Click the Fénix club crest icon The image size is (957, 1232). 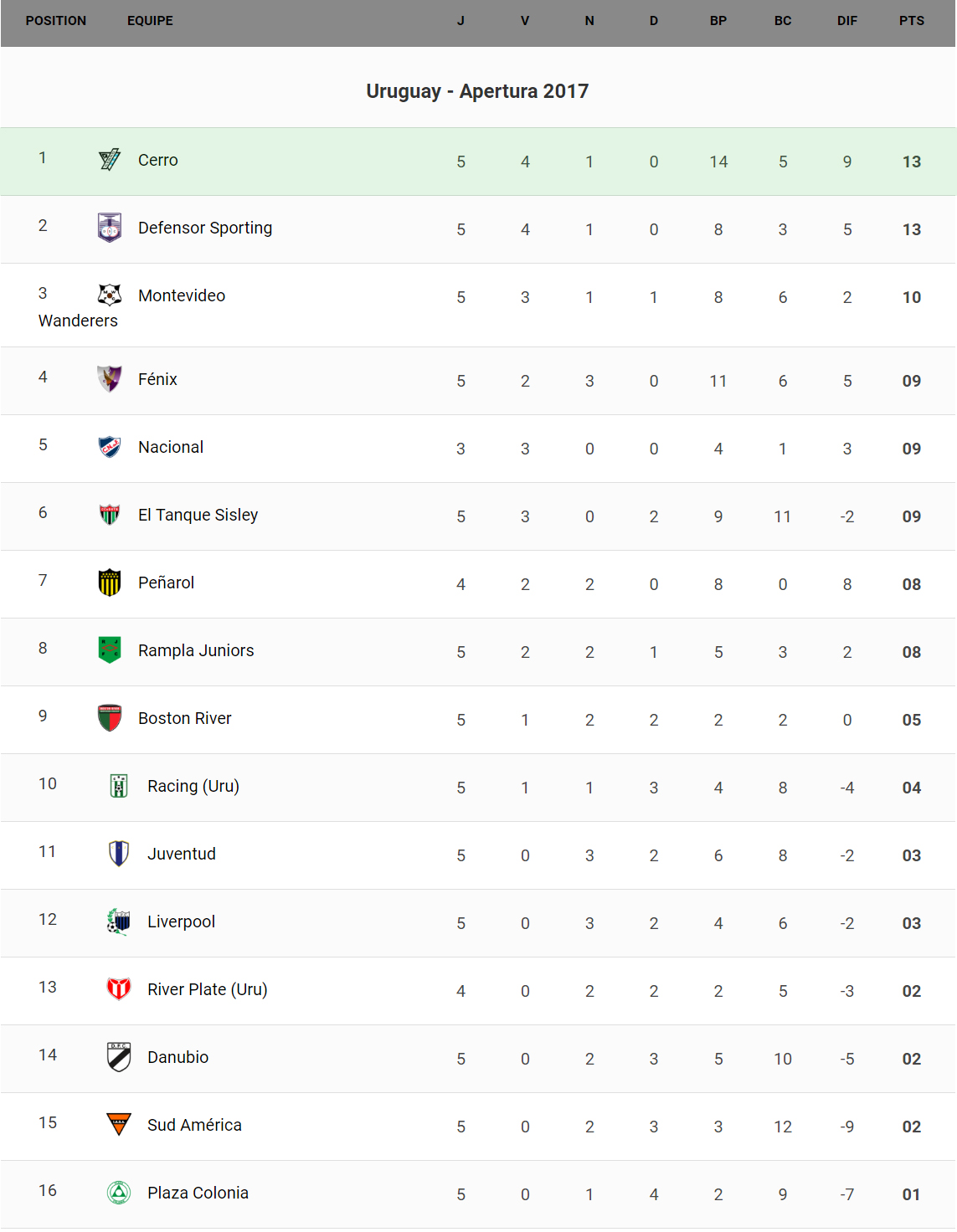pyautogui.click(x=110, y=378)
